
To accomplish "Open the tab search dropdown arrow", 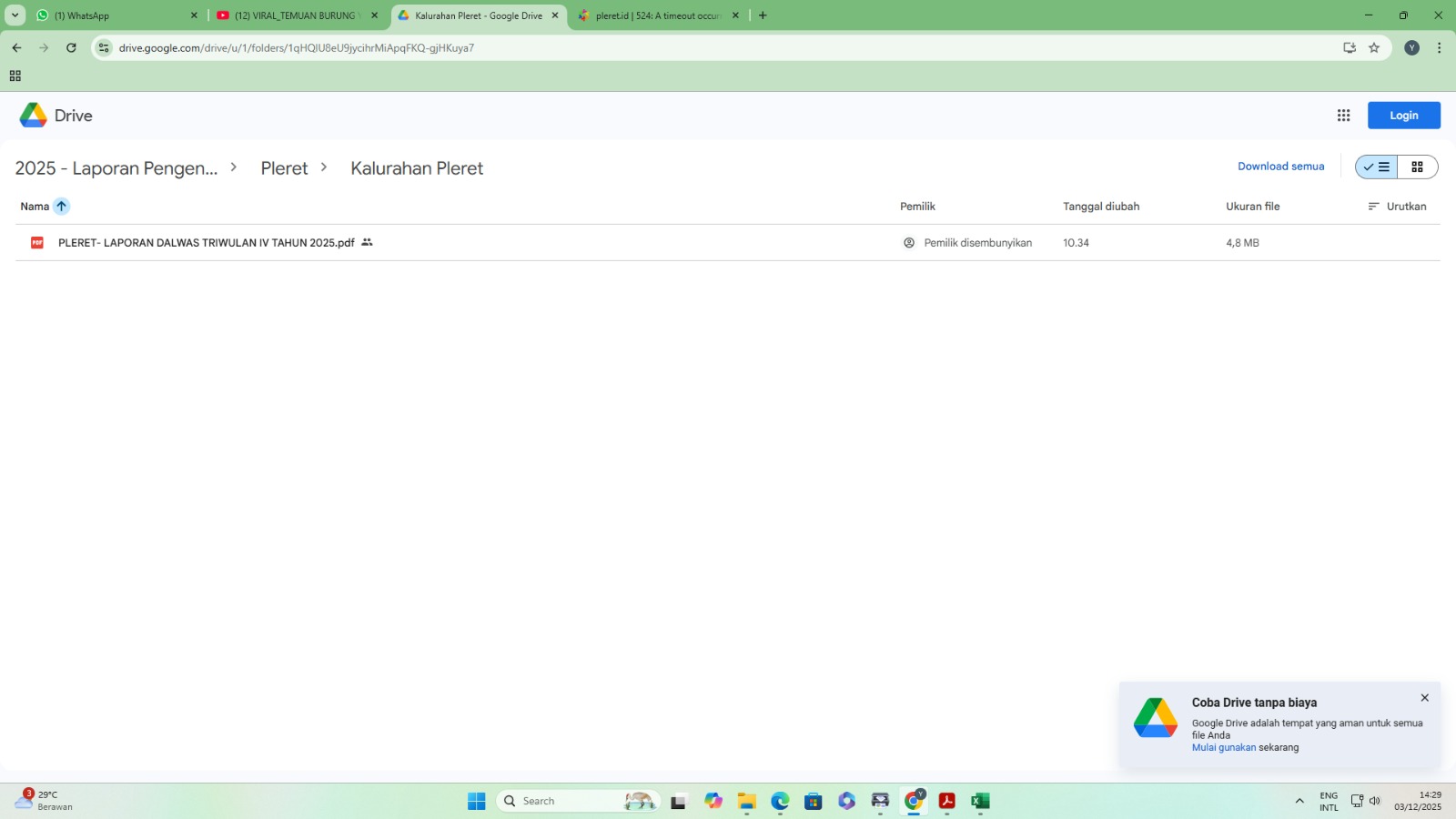I will coord(15,15).
